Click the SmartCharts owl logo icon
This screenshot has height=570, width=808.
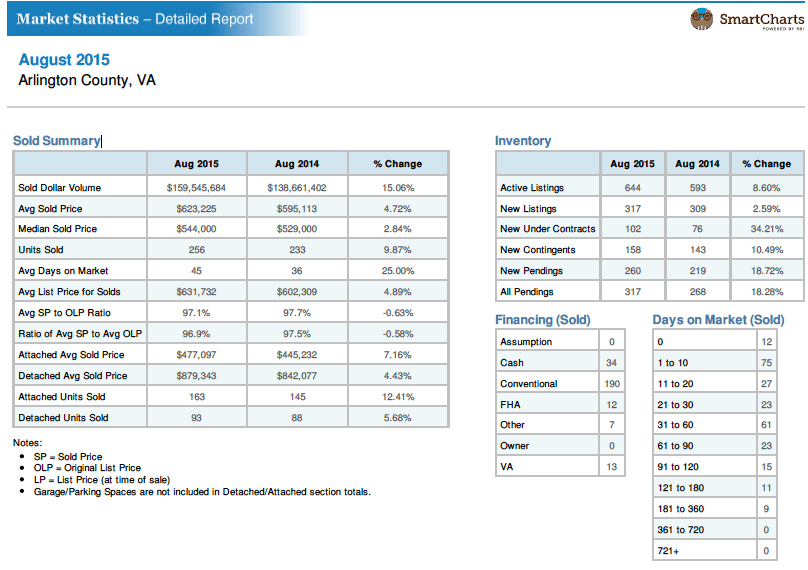coord(703,18)
